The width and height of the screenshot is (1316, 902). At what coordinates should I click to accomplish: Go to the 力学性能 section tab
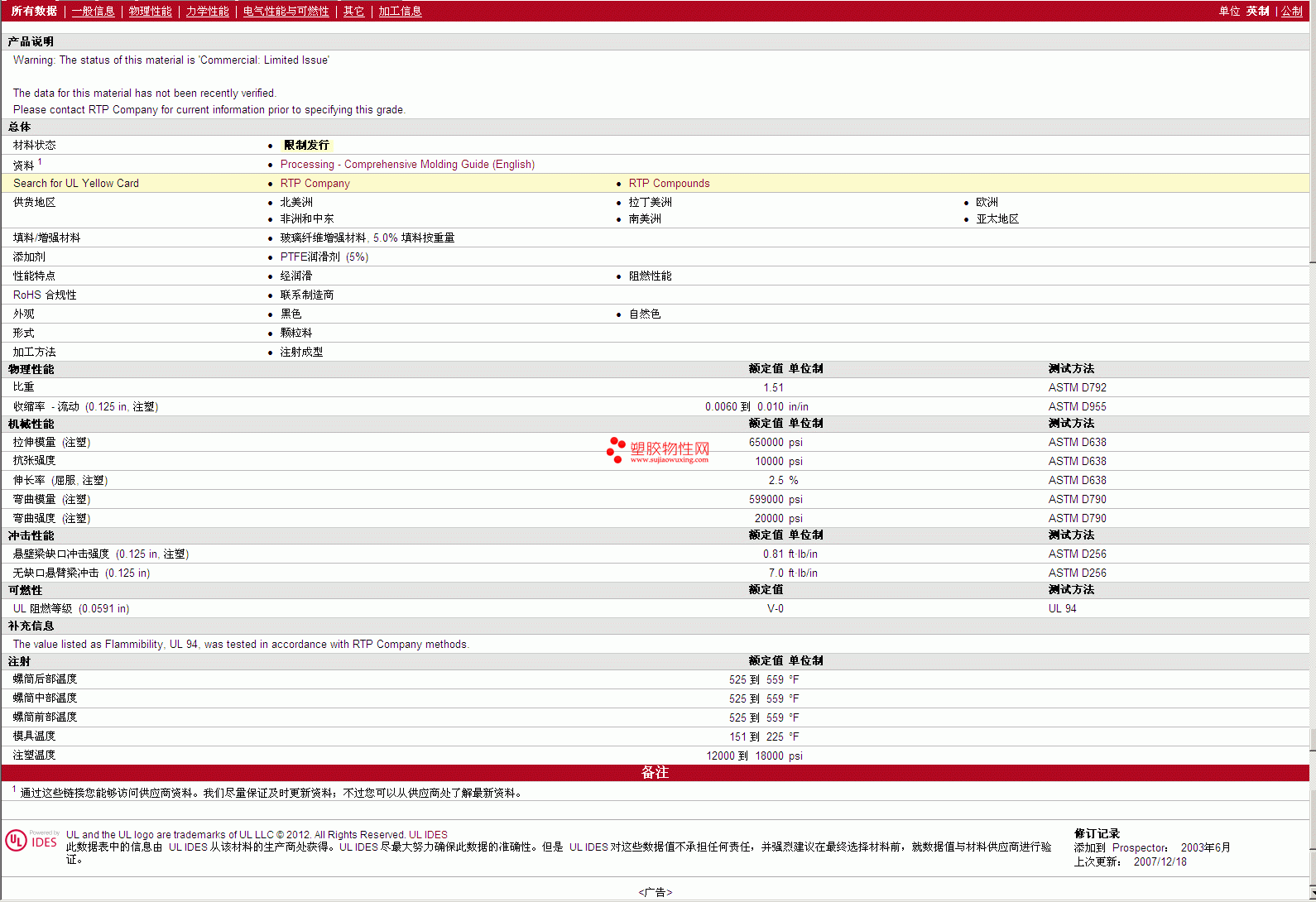point(207,11)
